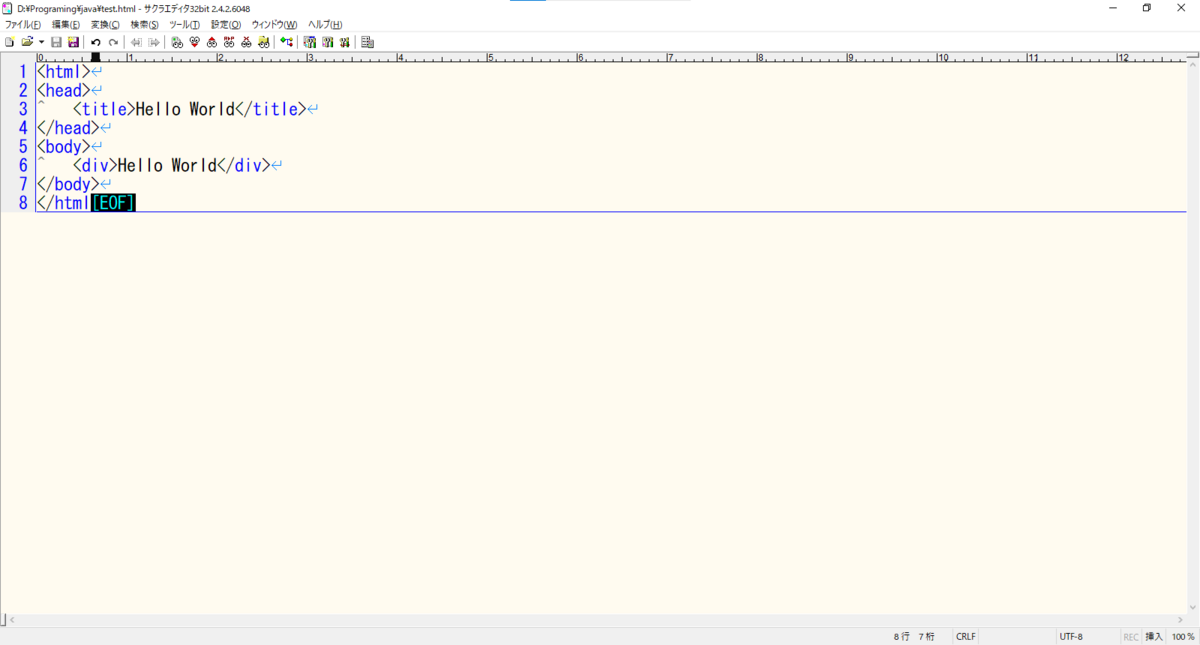Open the 編集(E) menu
The width and height of the screenshot is (1200, 645).
[66, 24]
